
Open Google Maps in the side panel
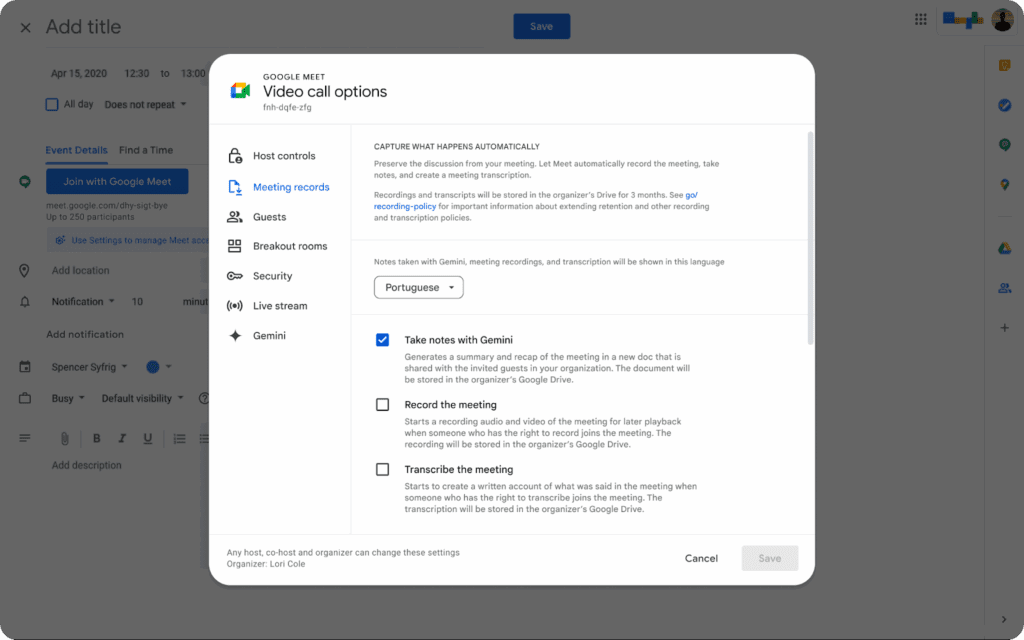point(1004,185)
